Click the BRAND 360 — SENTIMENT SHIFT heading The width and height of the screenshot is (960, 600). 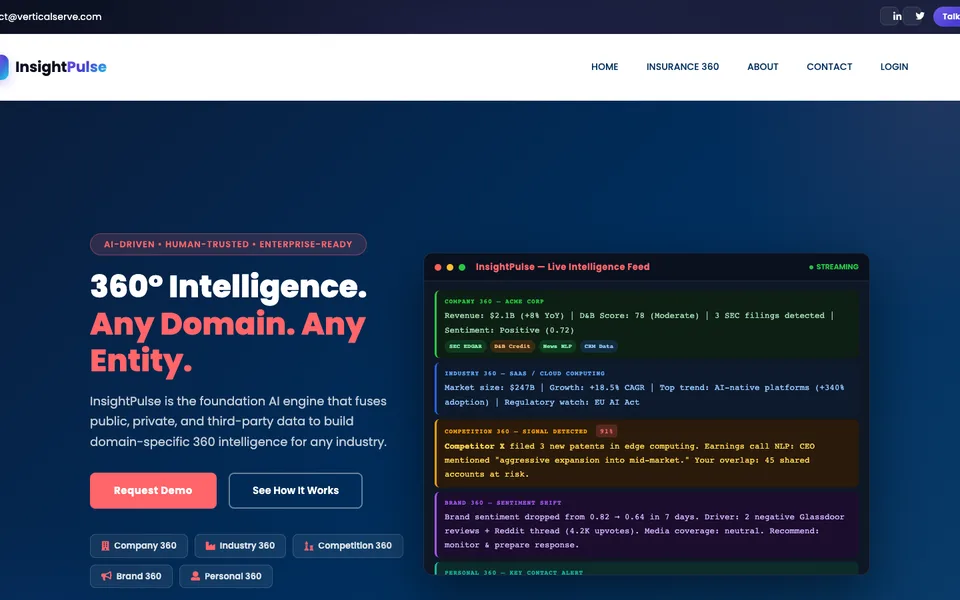coord(503,503)
